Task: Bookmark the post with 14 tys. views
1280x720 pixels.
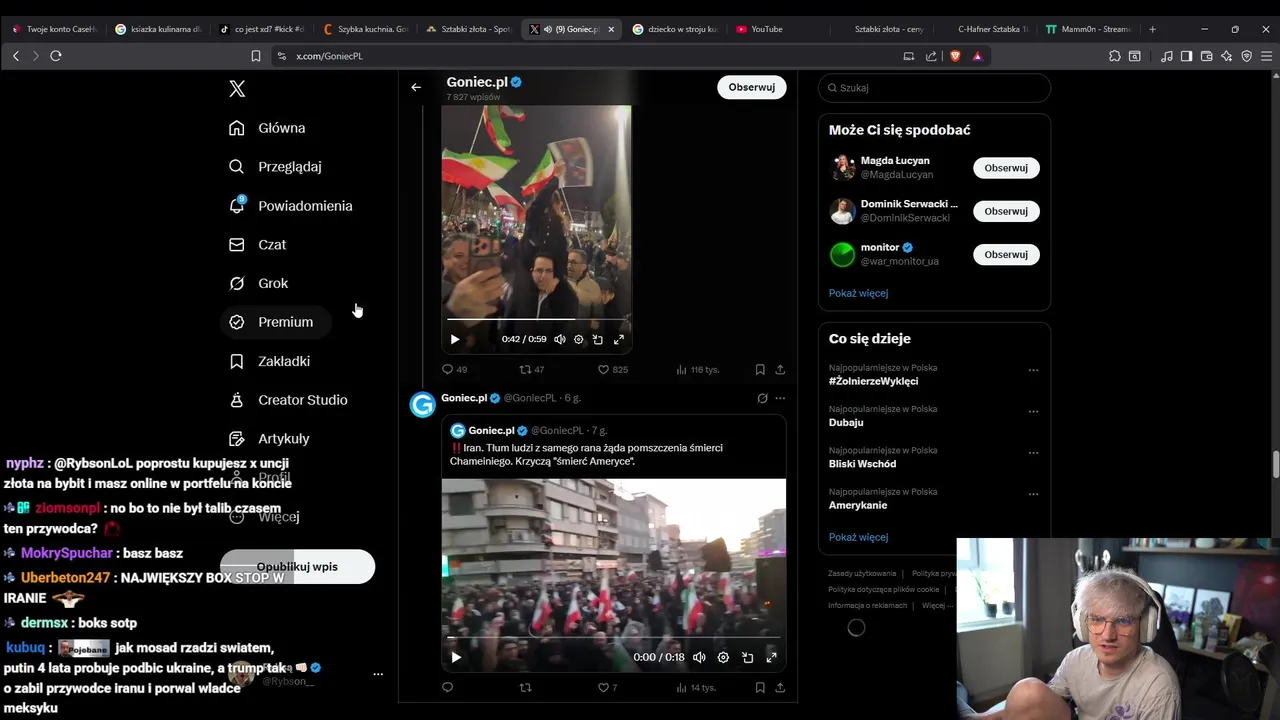Action: 760,688
